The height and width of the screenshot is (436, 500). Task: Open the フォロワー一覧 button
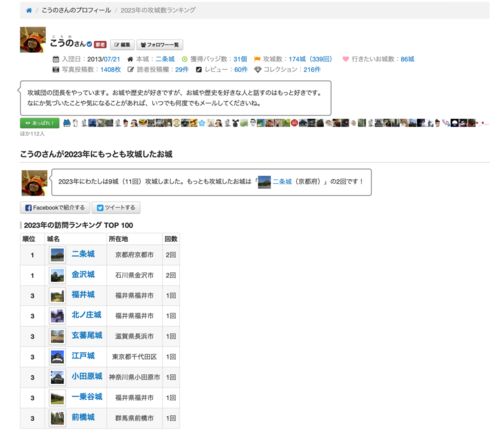pyautogui.click(x=160, y=45)
